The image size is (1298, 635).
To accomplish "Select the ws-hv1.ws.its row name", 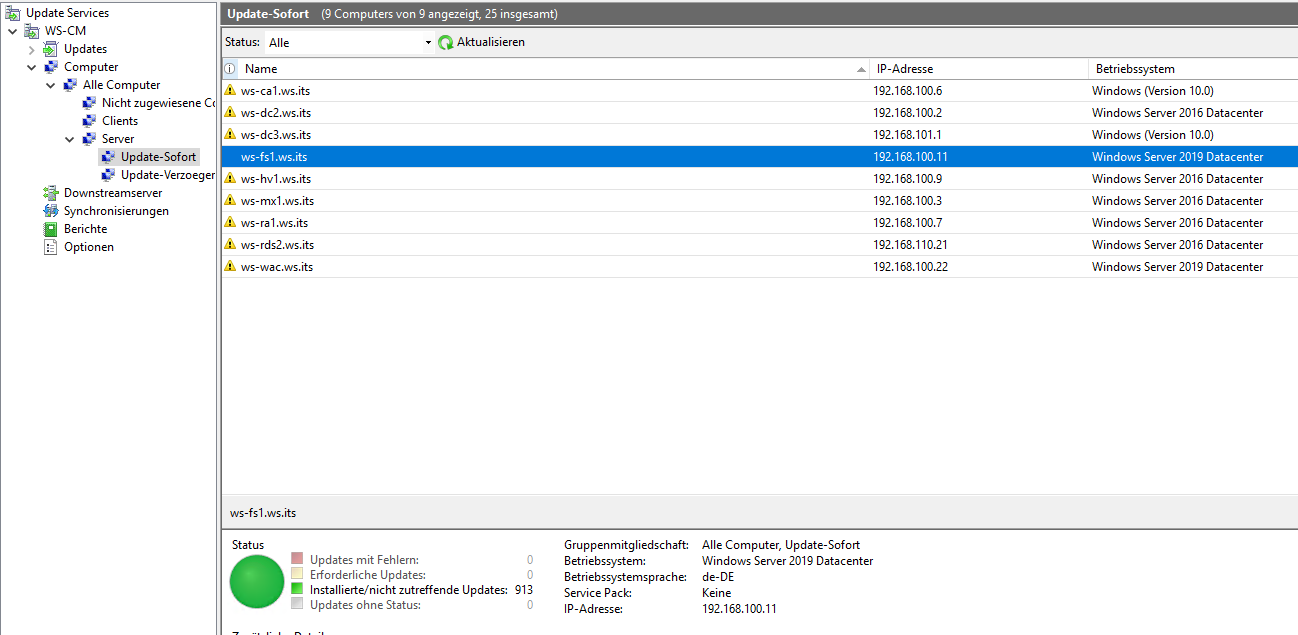I will (x=276, y=179).
